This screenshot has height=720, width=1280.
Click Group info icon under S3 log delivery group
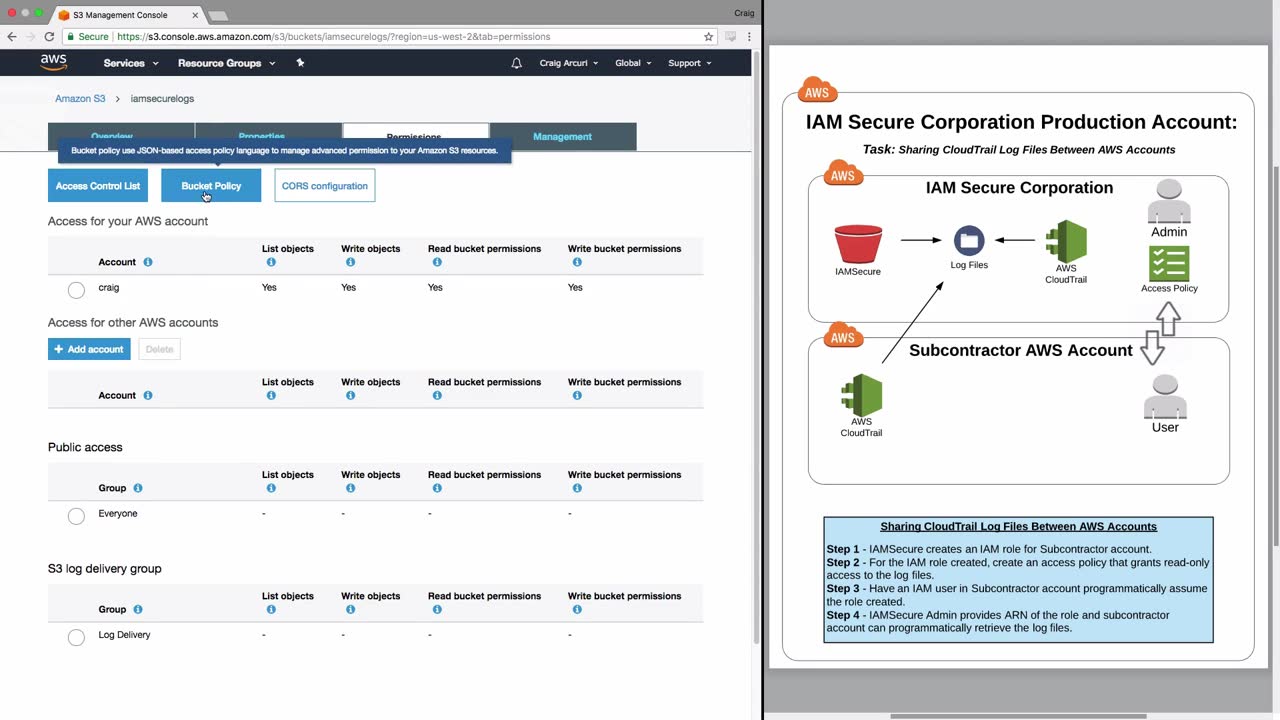point(138,609)
